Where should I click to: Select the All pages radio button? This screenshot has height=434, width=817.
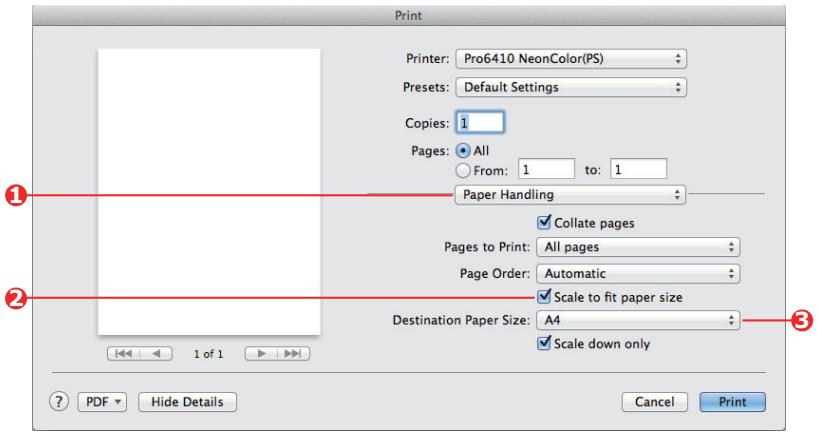463,151
